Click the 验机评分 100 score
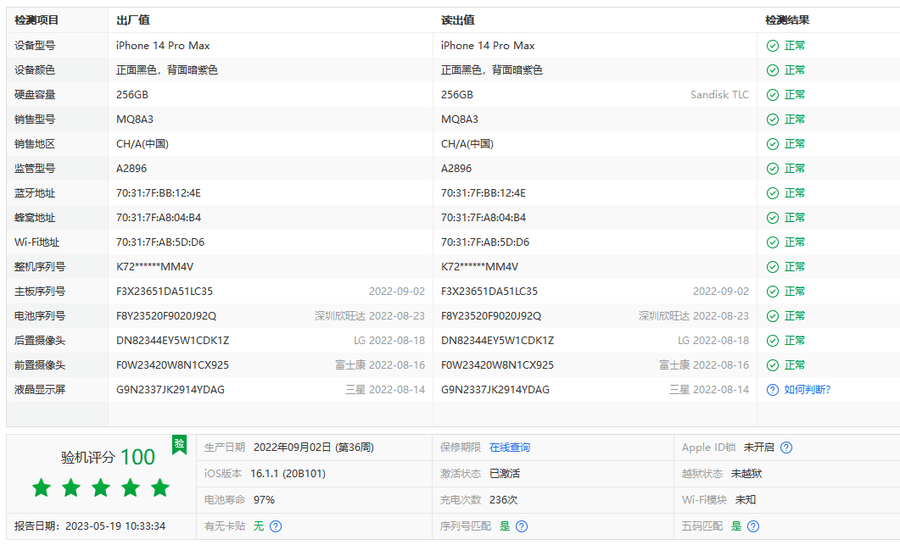 point(108,457)
